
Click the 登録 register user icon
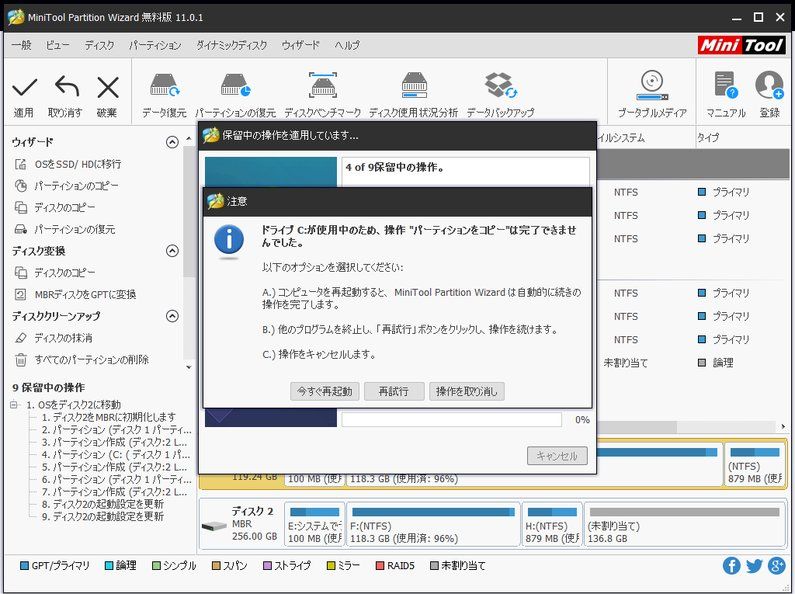point(769,85)
